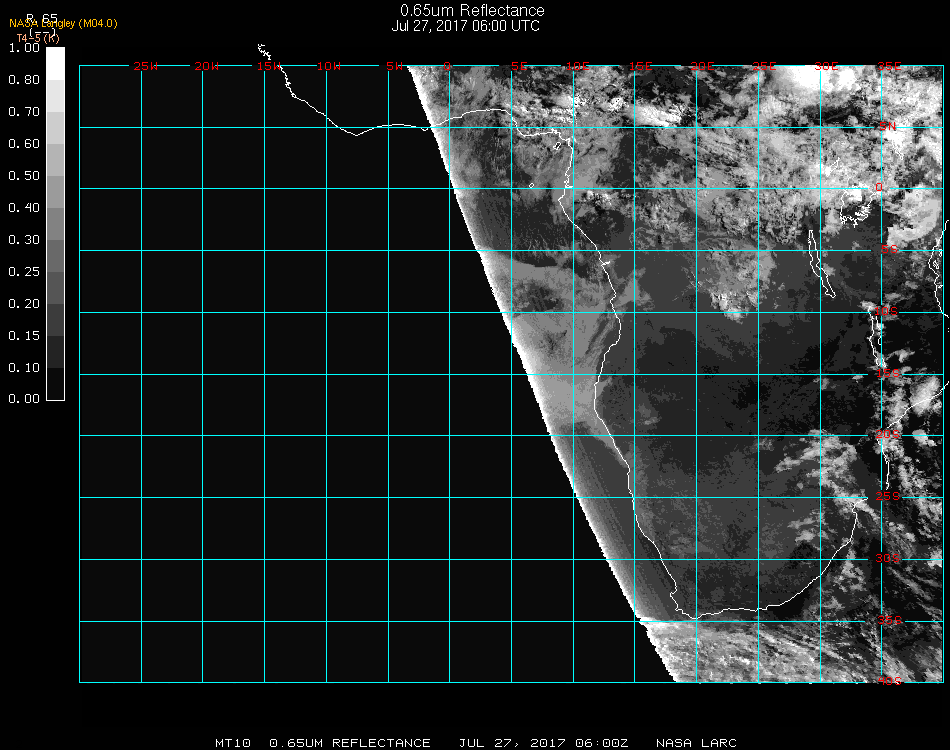Click the 25E longitude label
950x750 pixels.
click(765, 66)
